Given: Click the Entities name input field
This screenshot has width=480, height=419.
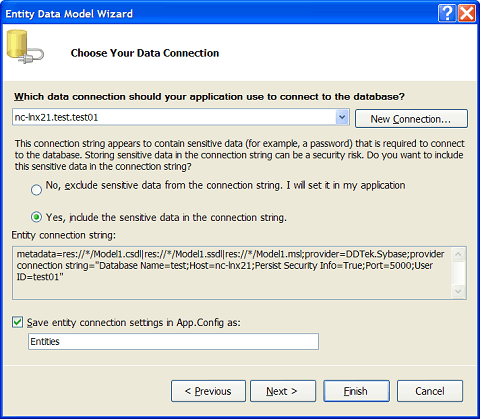Looking at the screenshot, I should coord(173,342).
